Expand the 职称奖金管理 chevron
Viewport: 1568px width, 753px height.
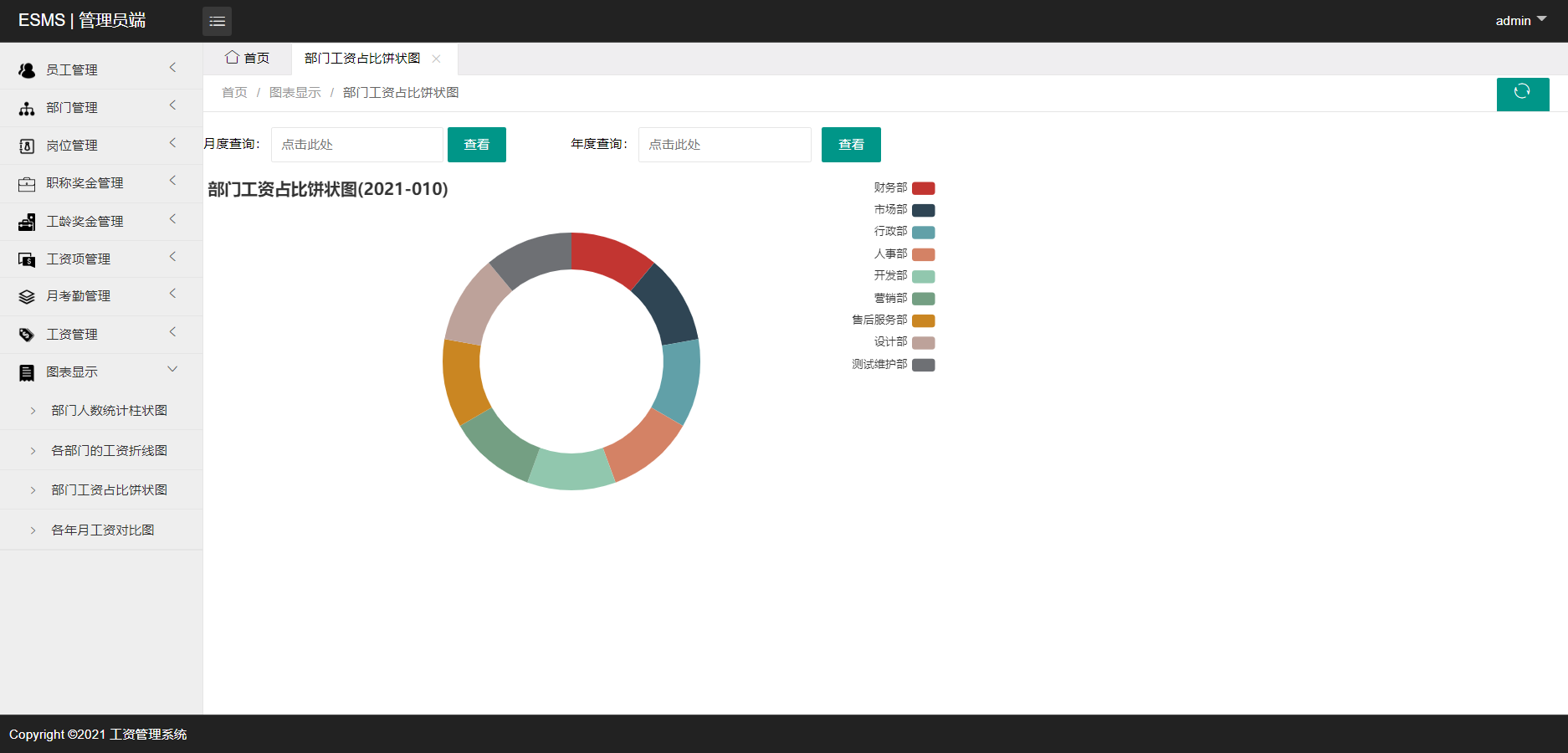pyautogui.click(x=173, y=180)
